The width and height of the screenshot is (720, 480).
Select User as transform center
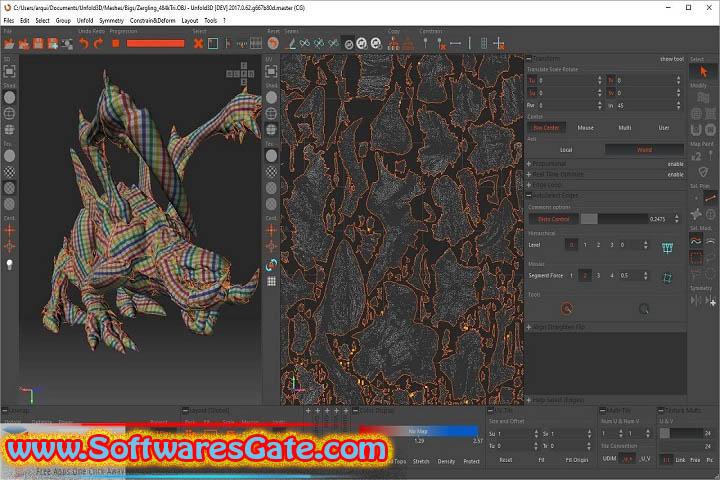(664, 128)
